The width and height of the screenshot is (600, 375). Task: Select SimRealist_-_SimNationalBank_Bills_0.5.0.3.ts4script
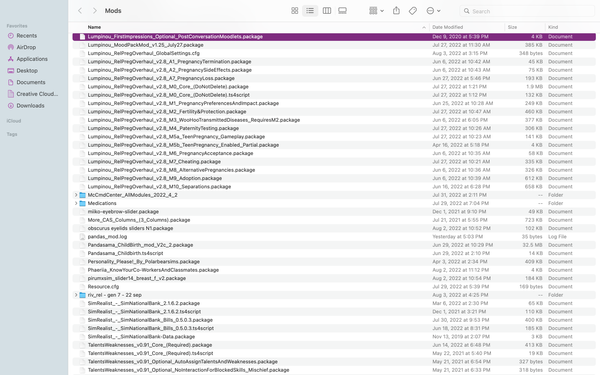click(x=334, y=328)
